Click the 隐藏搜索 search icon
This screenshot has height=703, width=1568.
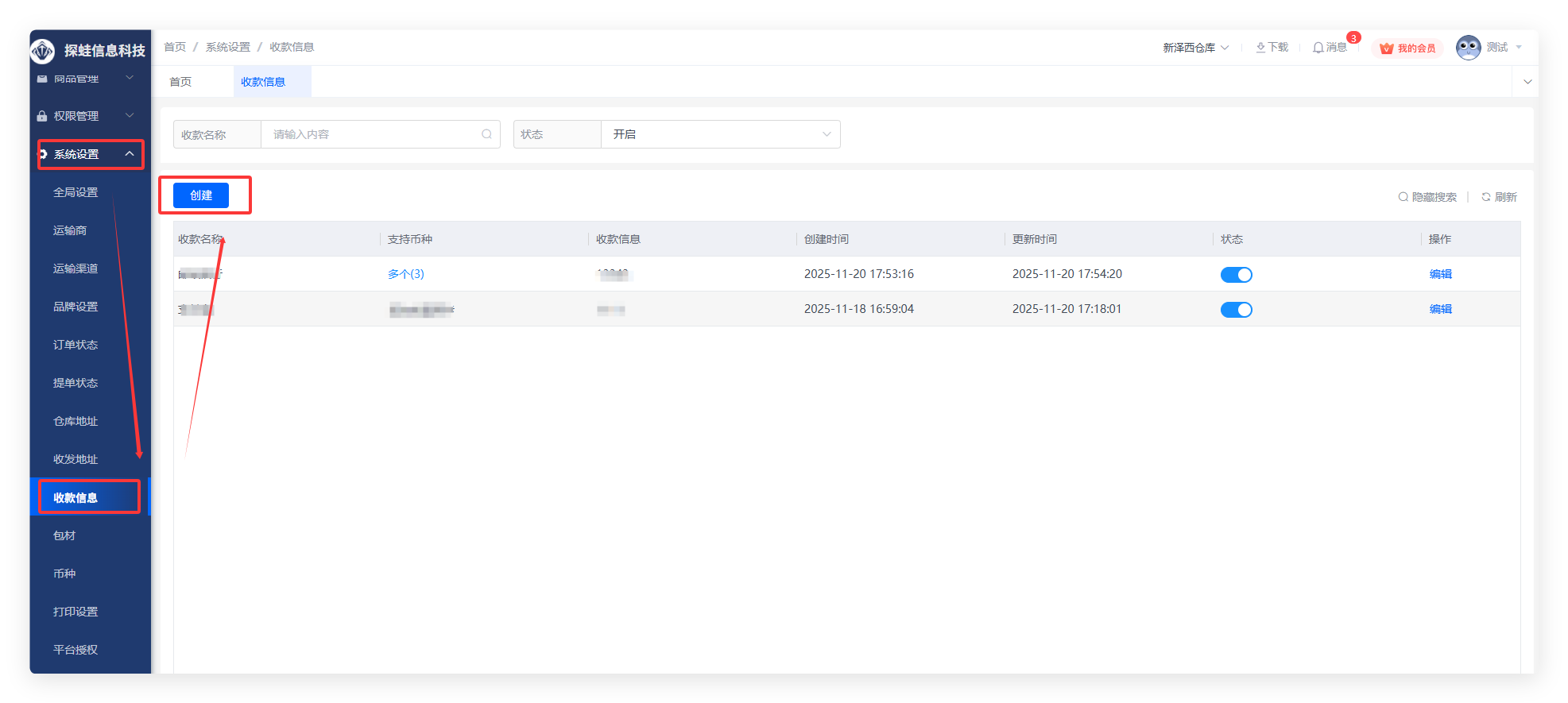click(1403, 197)
